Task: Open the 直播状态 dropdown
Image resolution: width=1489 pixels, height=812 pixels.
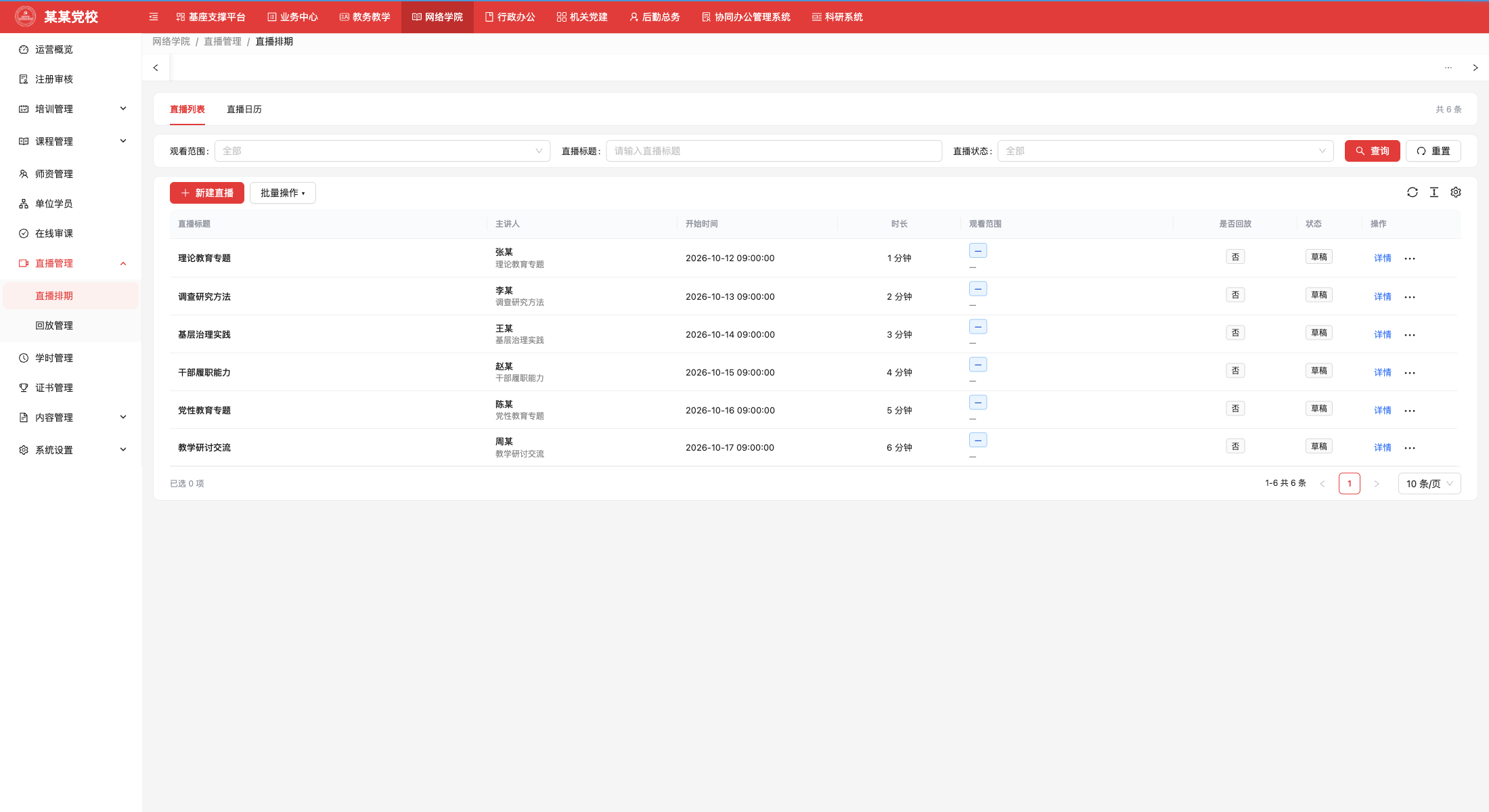Action: [x=1165, y=151]
